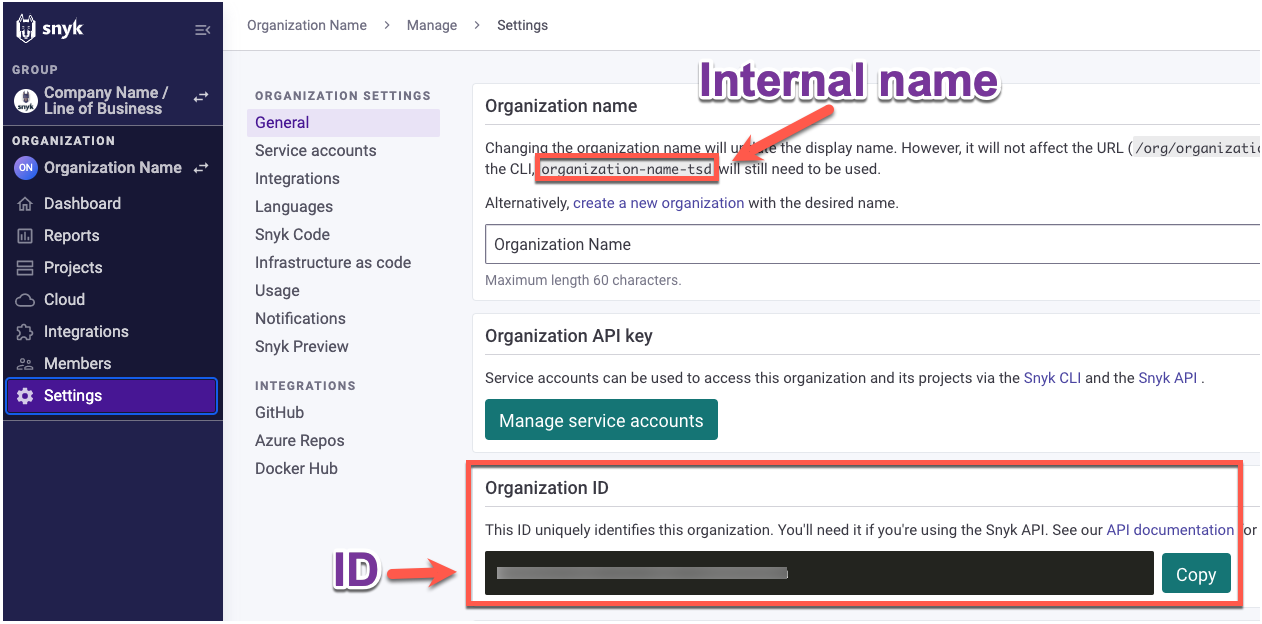
Task: Click the organization-name-tsd code text
Action: pos(627,169)
